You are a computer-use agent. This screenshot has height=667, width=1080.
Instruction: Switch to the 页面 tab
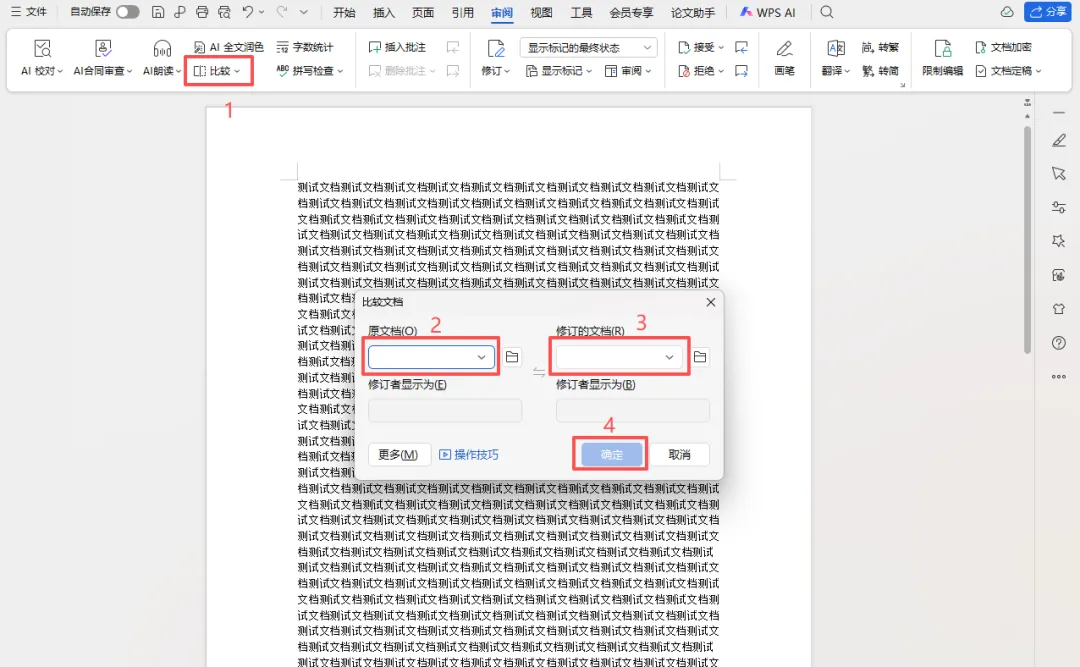pyautogui.click(x=423, y=12)
